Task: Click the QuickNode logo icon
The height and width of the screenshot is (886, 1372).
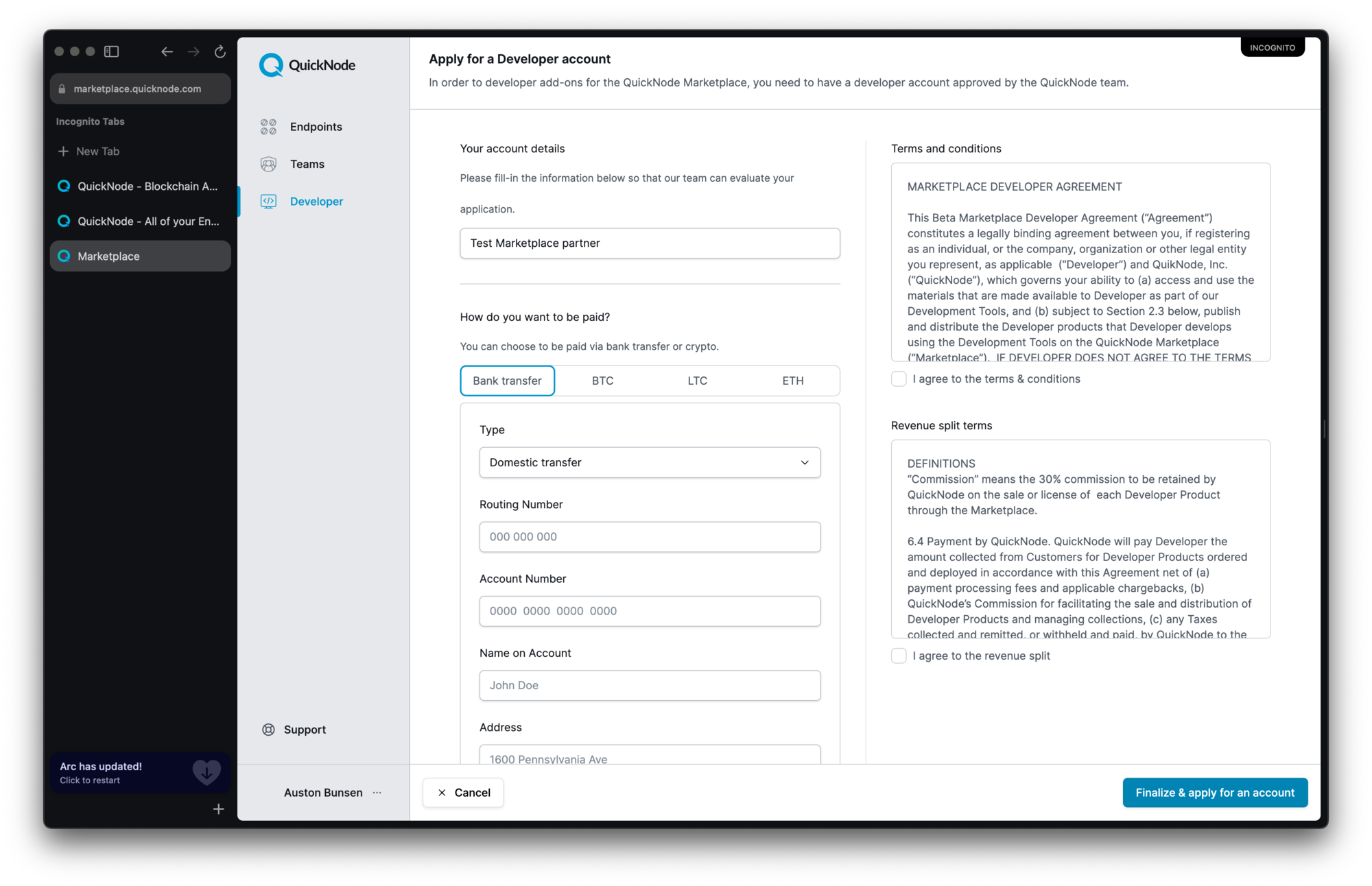Action: pos(272,64)
